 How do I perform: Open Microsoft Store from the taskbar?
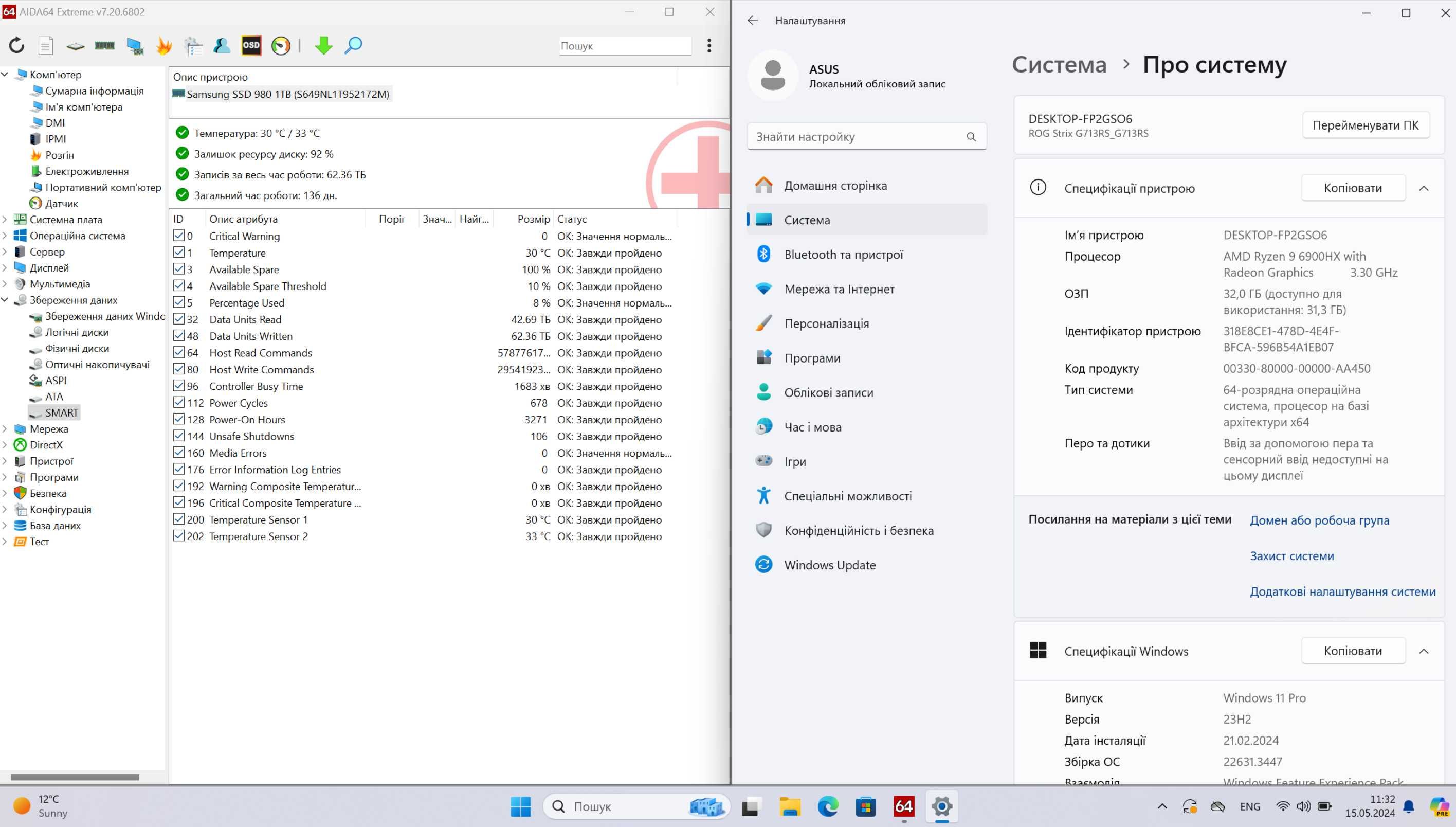coord(866,806)
